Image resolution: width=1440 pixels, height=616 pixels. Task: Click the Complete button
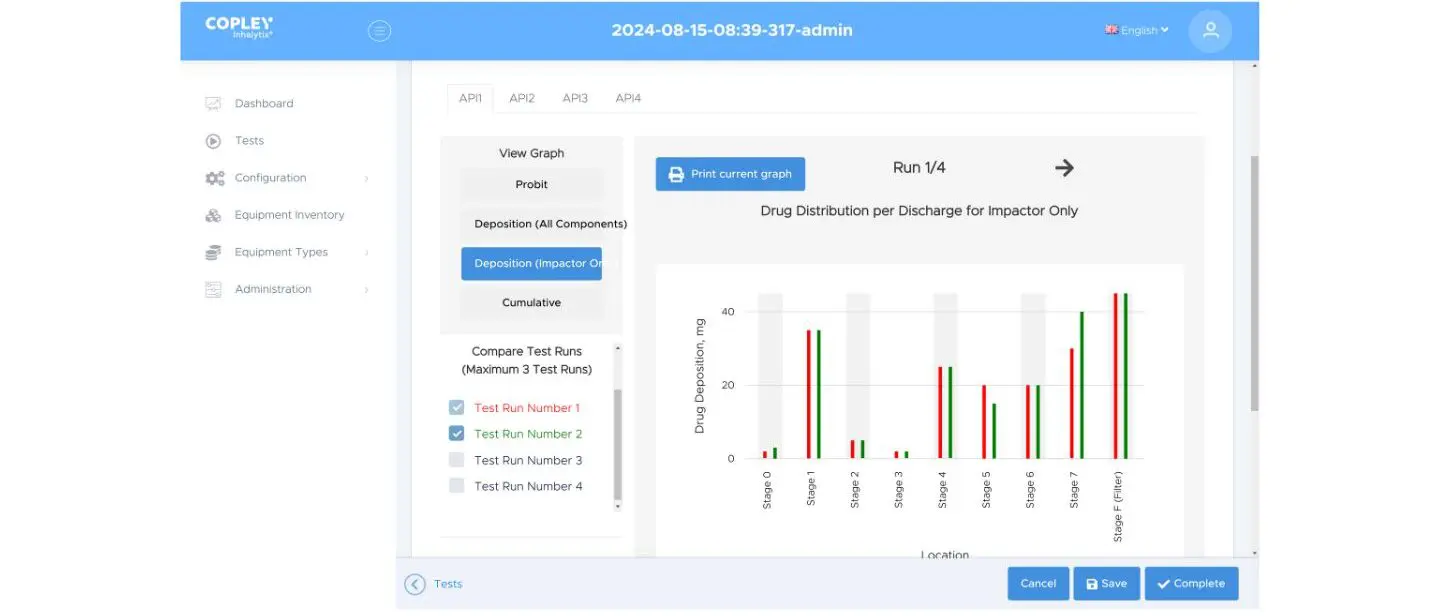1191,583
